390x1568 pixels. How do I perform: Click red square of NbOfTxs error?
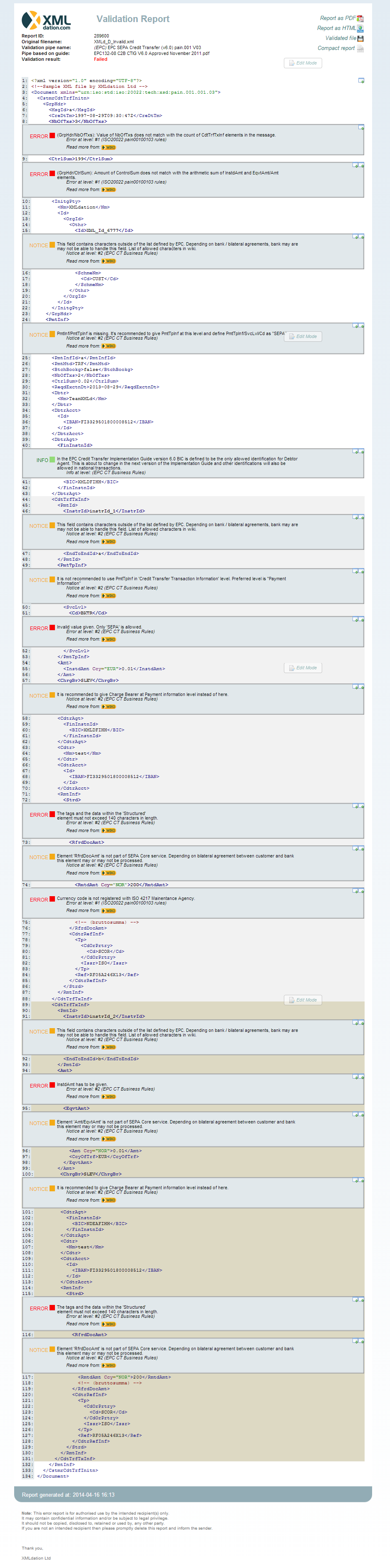tap(52, 136)
